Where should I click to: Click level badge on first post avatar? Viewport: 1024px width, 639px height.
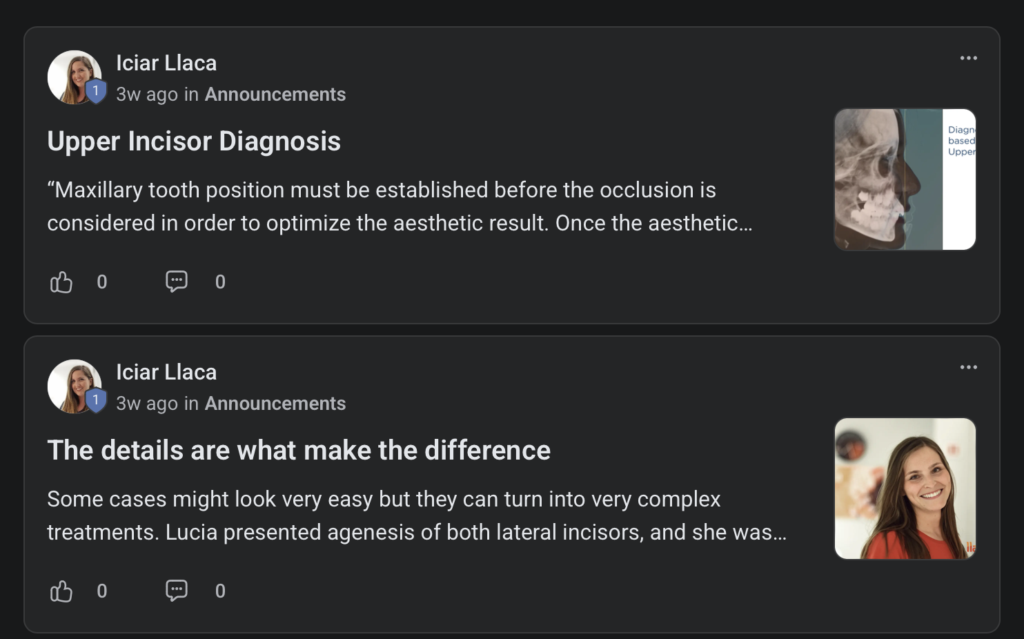[x=96, y=91]
